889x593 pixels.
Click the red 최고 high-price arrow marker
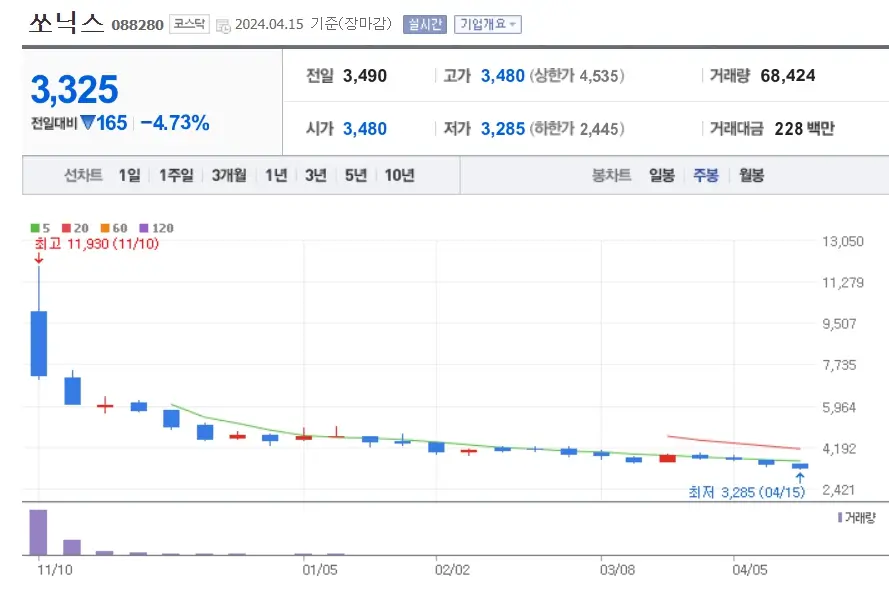point(38,258)
